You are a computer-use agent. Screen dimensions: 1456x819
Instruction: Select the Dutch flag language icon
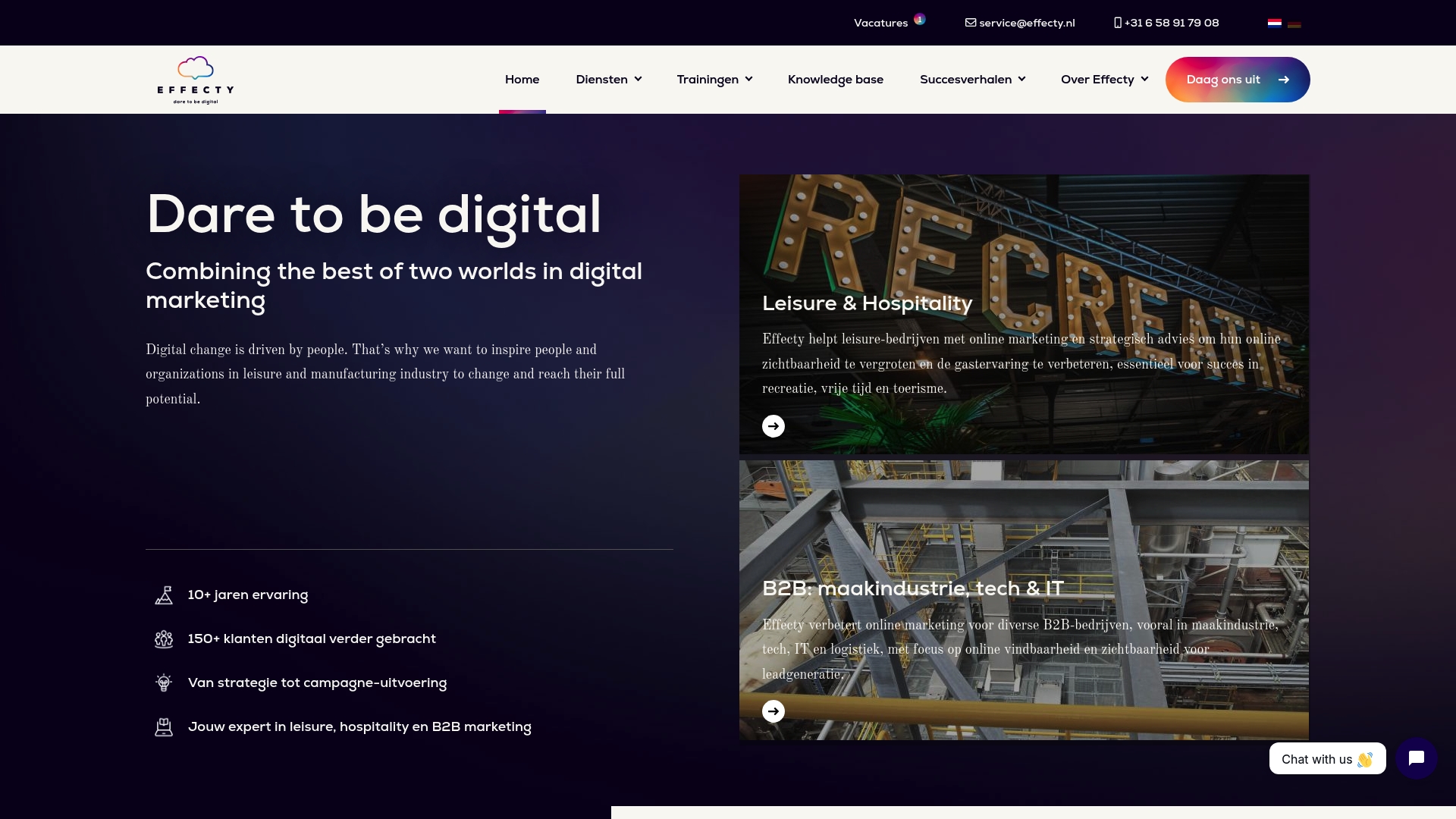[1274, 23]
